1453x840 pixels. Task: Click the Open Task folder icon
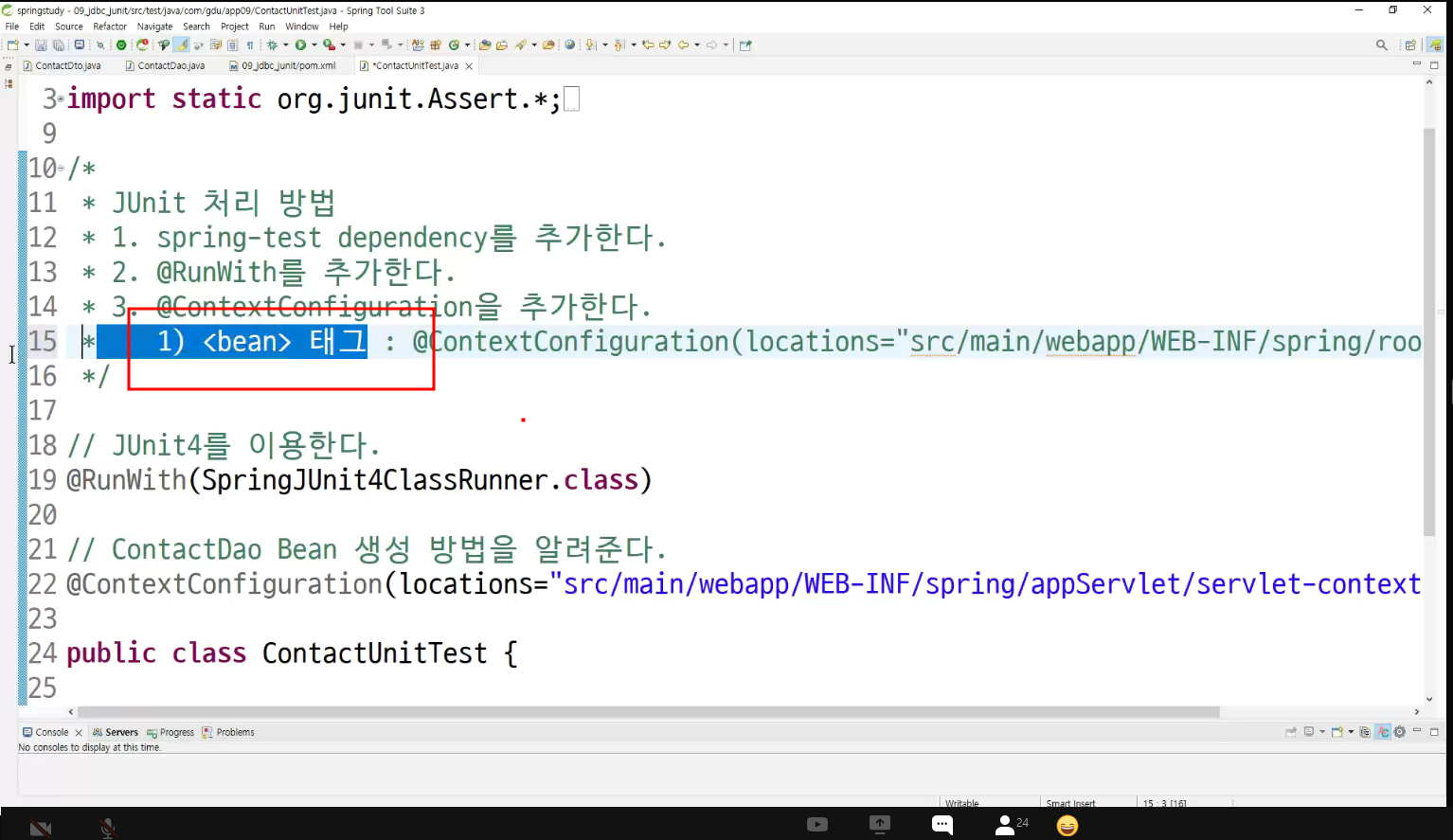[x=502, y=45]
